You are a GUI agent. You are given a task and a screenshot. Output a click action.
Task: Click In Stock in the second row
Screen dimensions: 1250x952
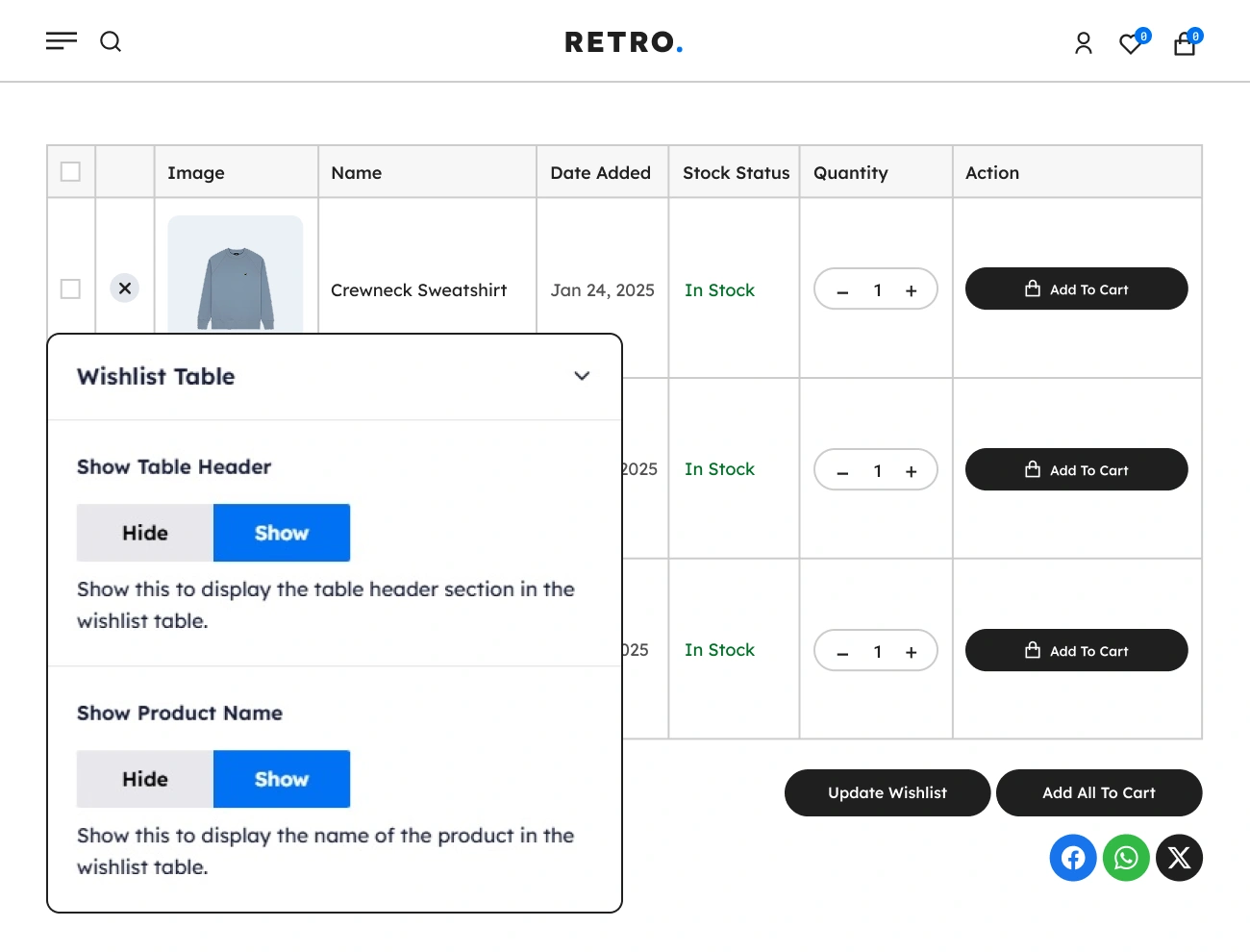[719, 469]
